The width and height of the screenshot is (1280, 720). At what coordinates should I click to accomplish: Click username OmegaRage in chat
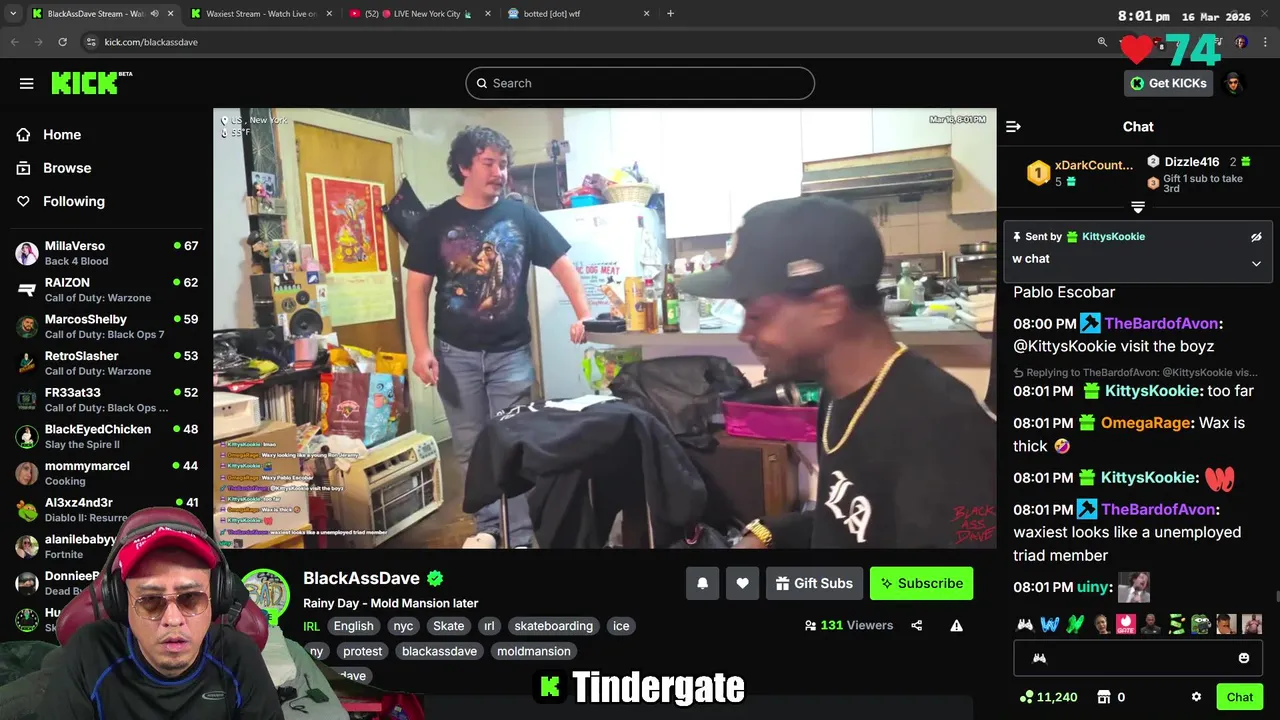pyautogui.click(x=1146, y=423)
